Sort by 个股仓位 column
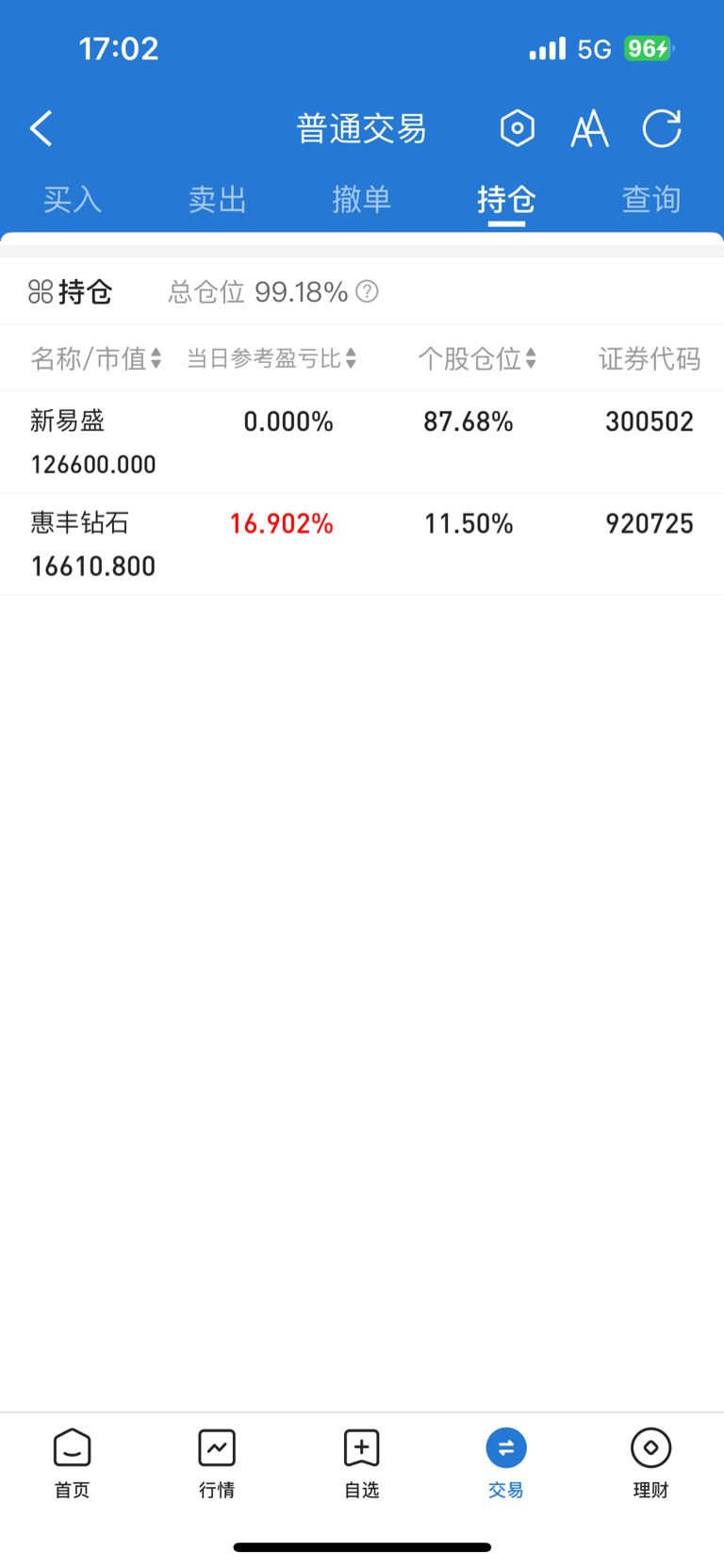Viewport: 724px width, 1568px height. pyautogui.click(x=477, y=358)
